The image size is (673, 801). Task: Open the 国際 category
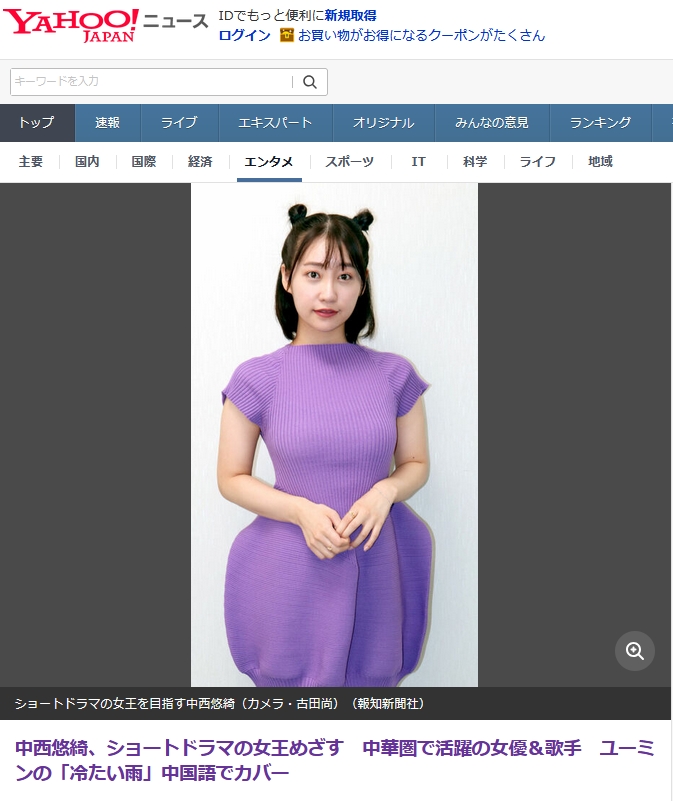(144, 162)
